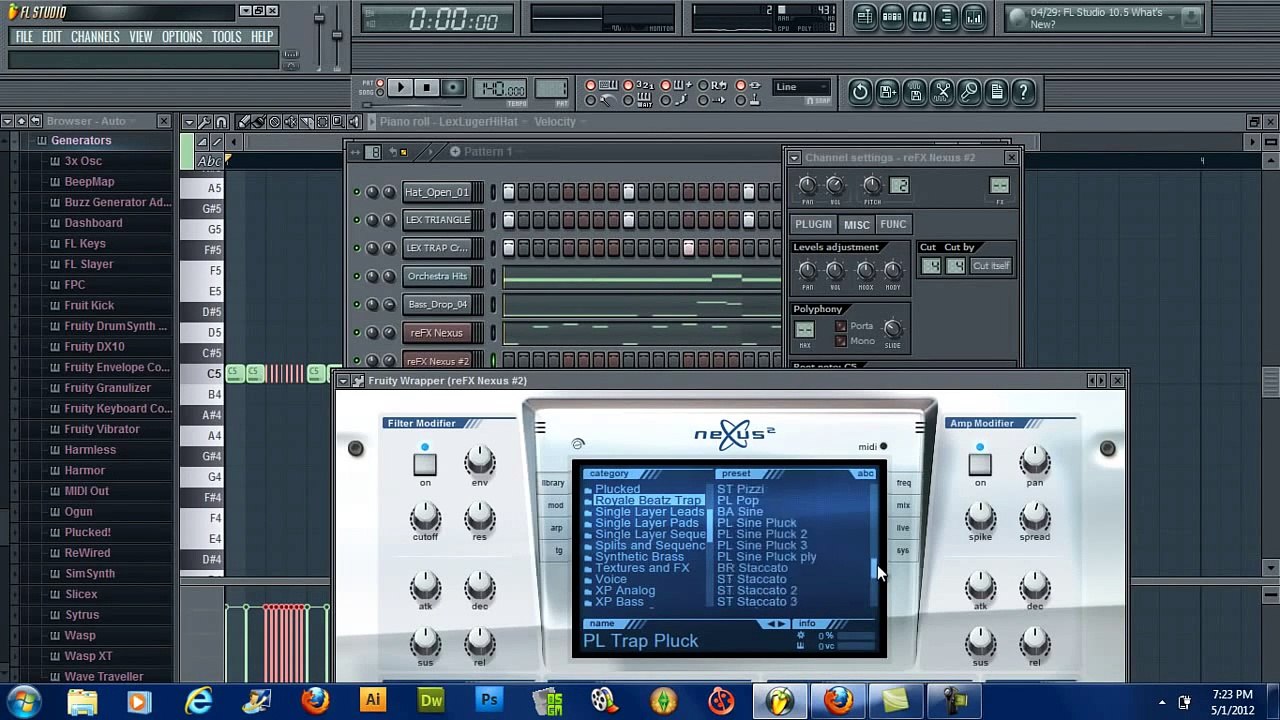Open the Channel settings window menu arrow

click(794, 158)
